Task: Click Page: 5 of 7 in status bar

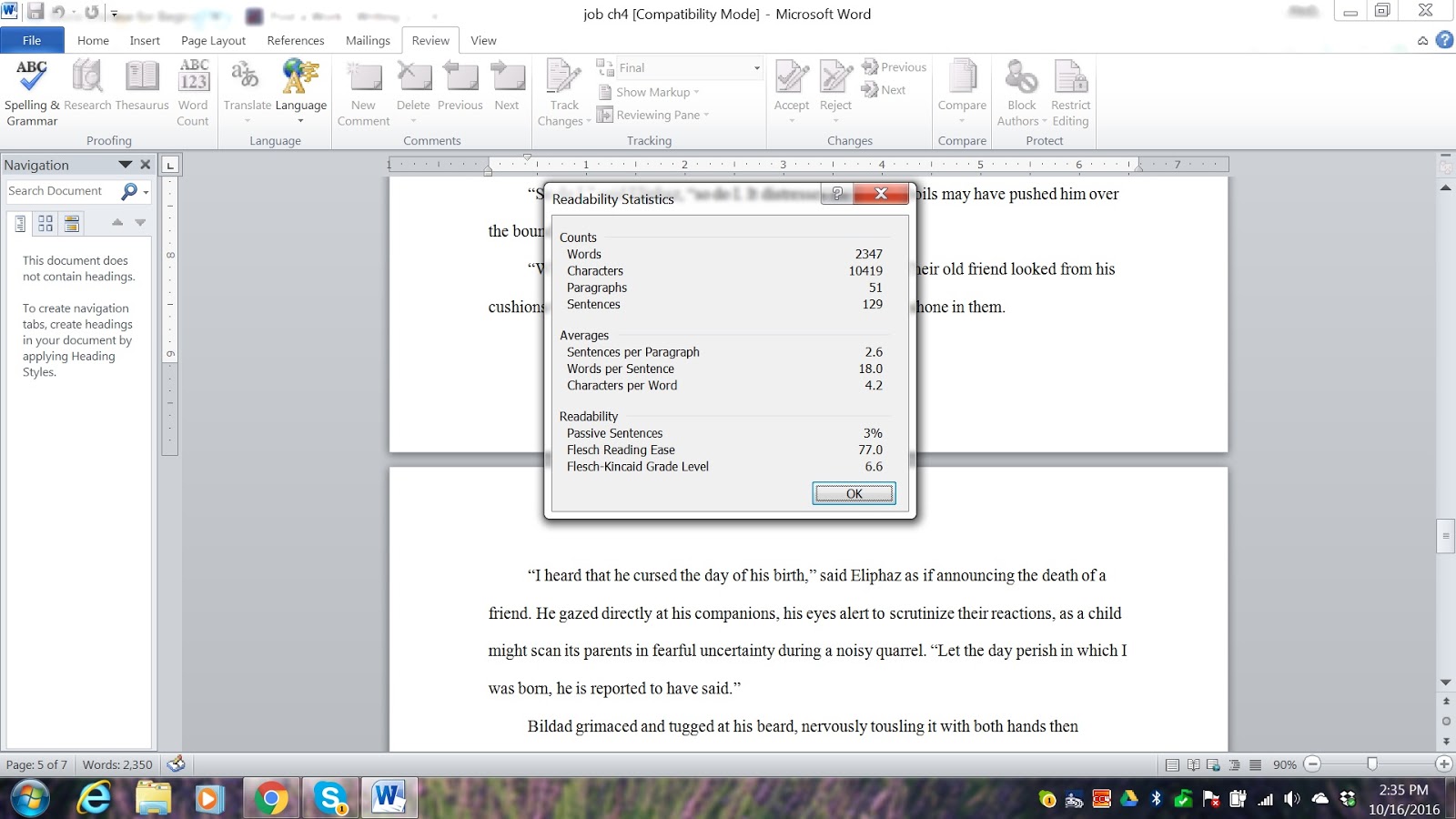Action: 36,764
